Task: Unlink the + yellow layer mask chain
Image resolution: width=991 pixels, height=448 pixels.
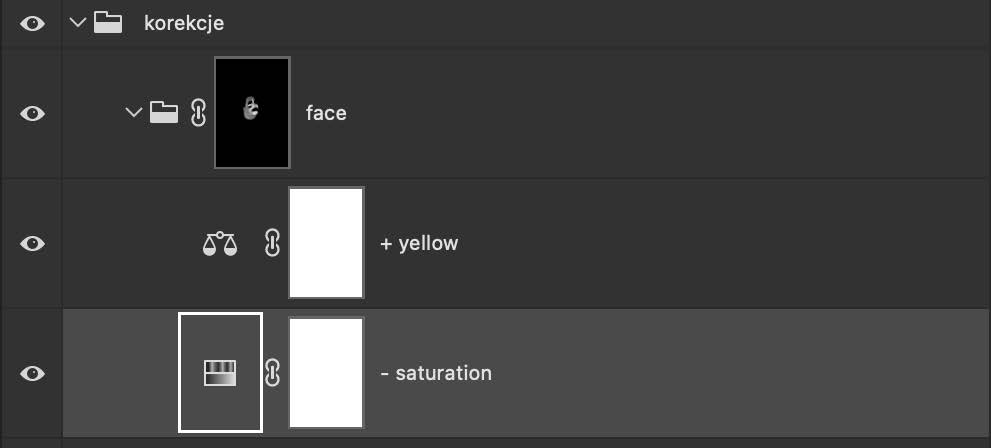Action: [x=271, y=243]
